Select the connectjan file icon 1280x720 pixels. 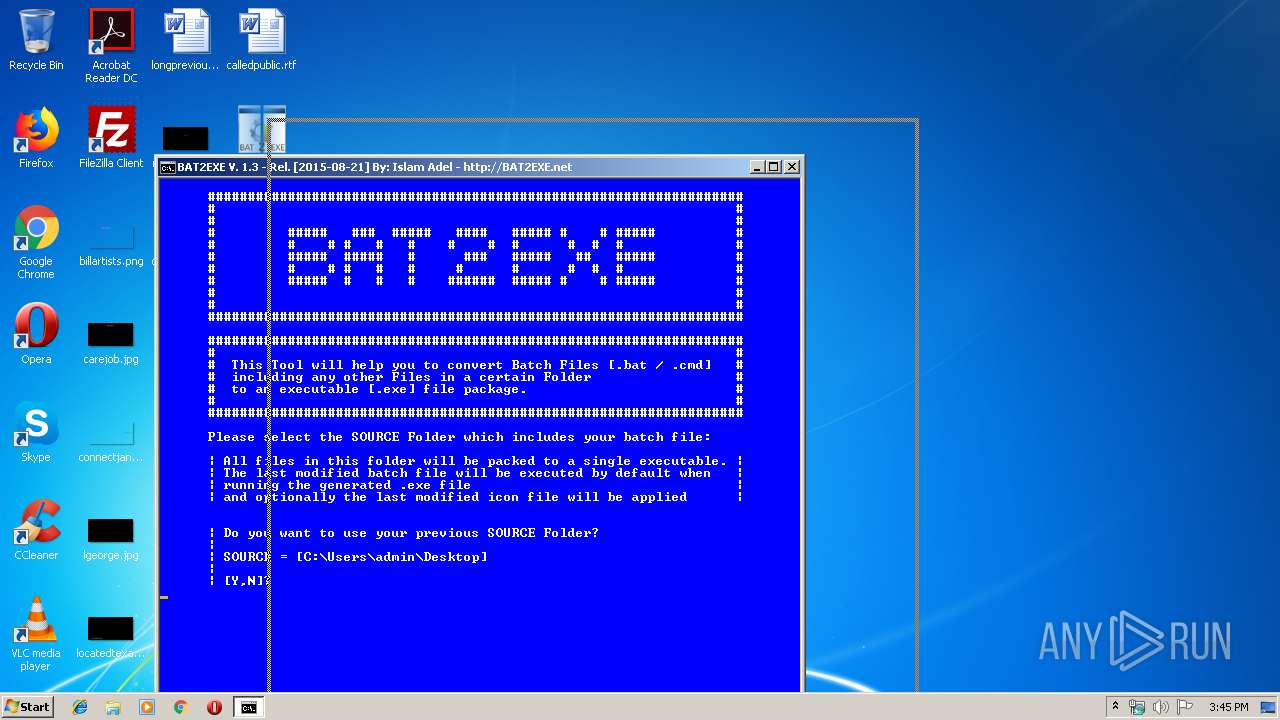pyautogui.click(x=111, y=440)
